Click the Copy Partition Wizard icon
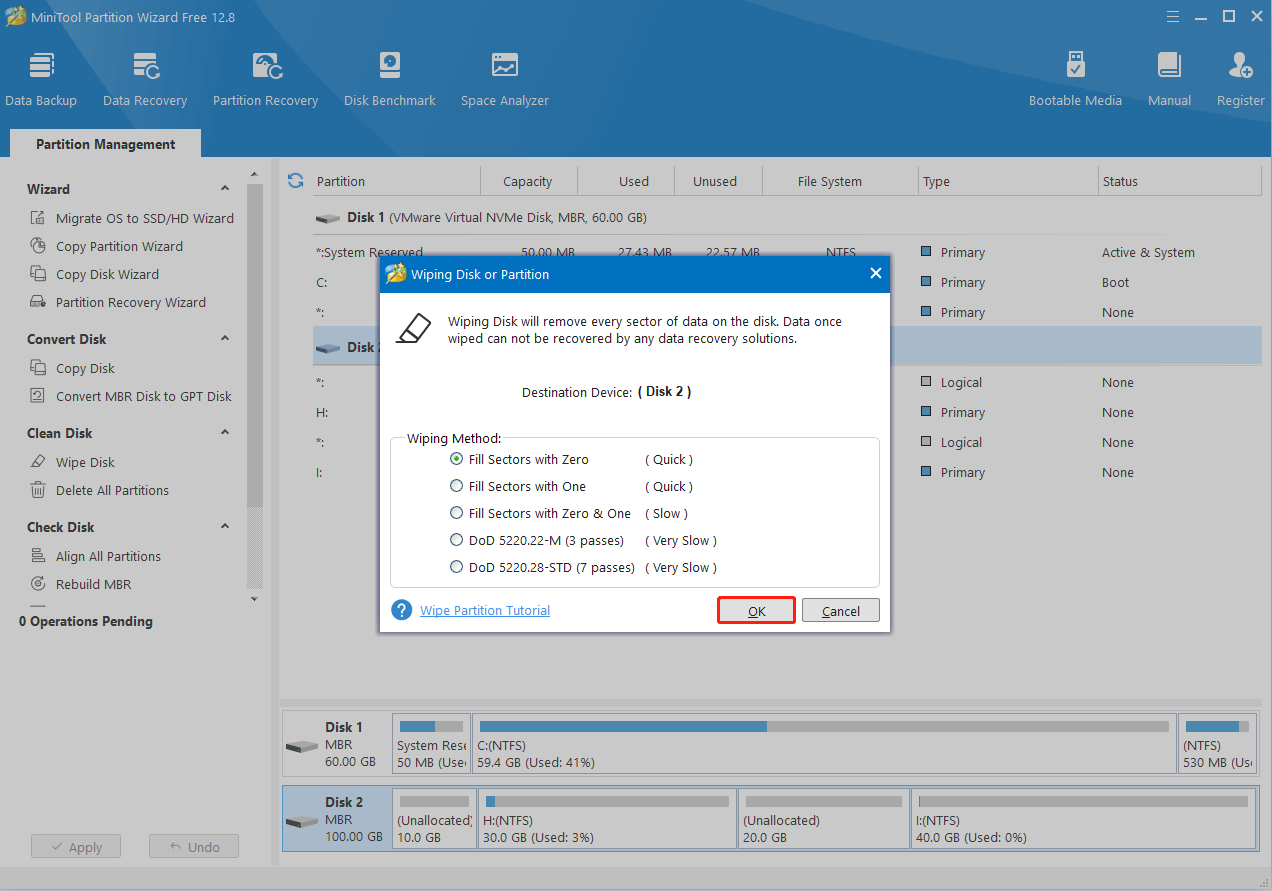 38,246
